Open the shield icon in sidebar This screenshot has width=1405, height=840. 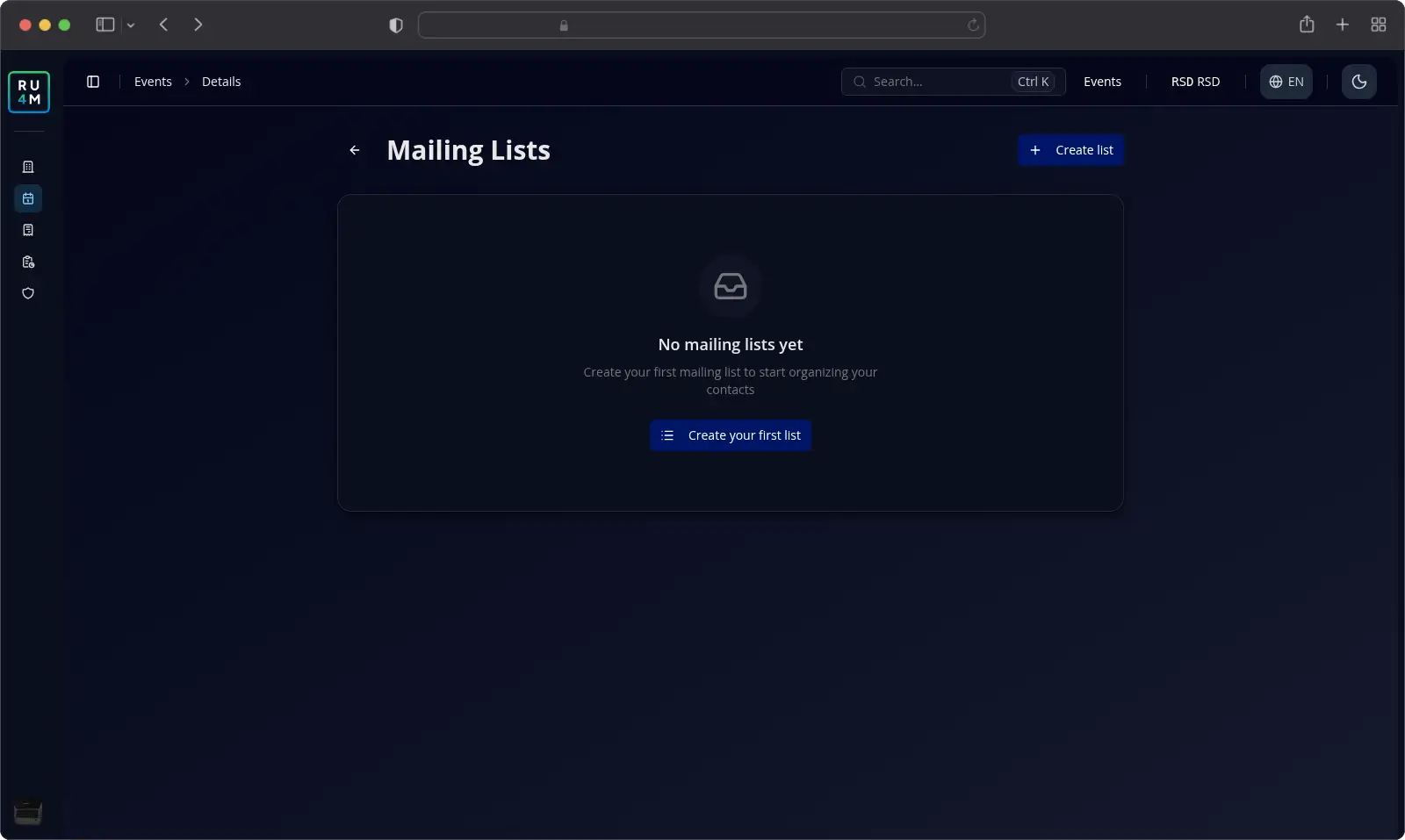28,293
